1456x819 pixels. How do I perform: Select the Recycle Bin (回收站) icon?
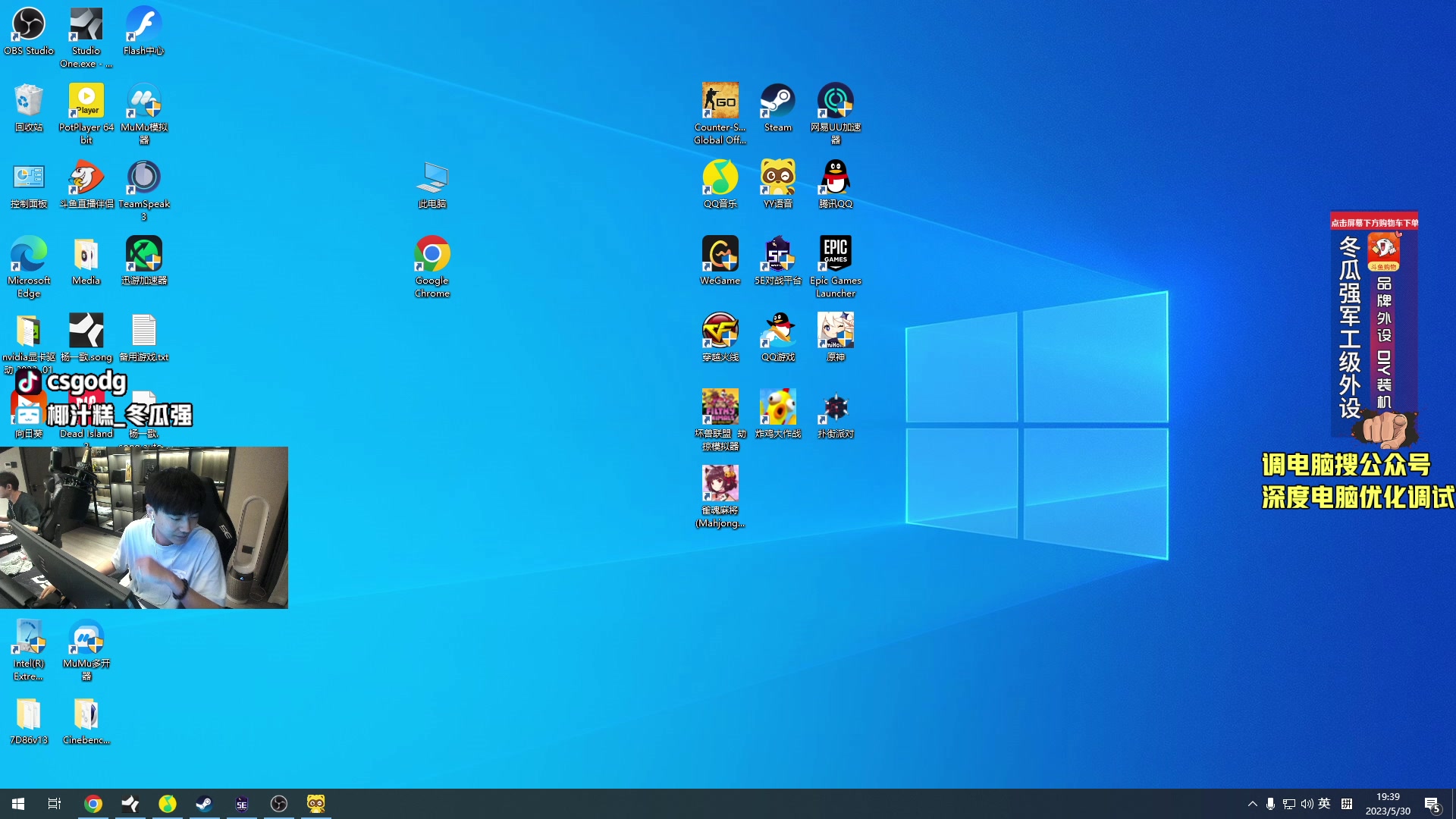(x=29, y=108)
